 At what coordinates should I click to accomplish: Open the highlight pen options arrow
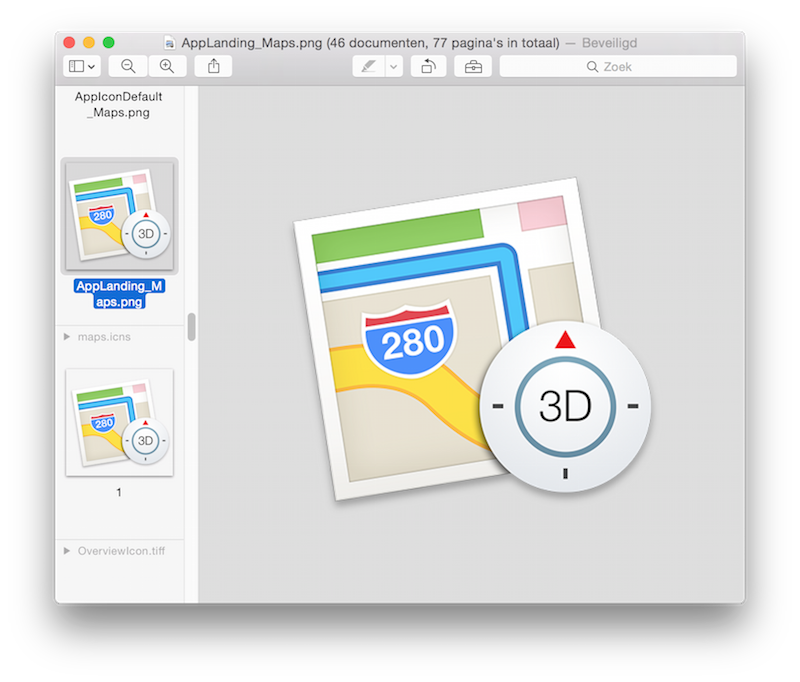click(394, 66)
